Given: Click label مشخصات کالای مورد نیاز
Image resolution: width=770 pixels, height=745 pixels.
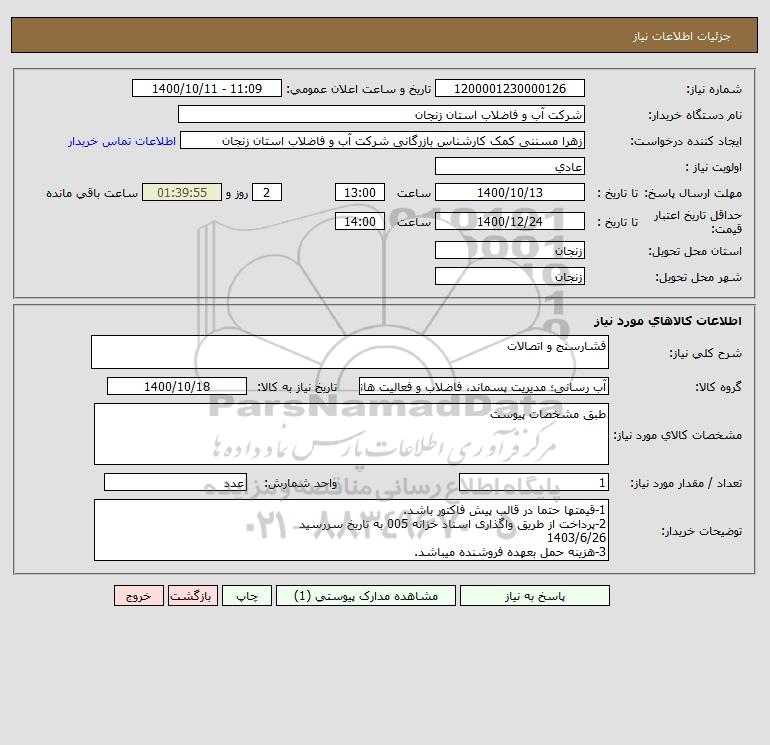Looking at the screenshot, I should (678, 435).
